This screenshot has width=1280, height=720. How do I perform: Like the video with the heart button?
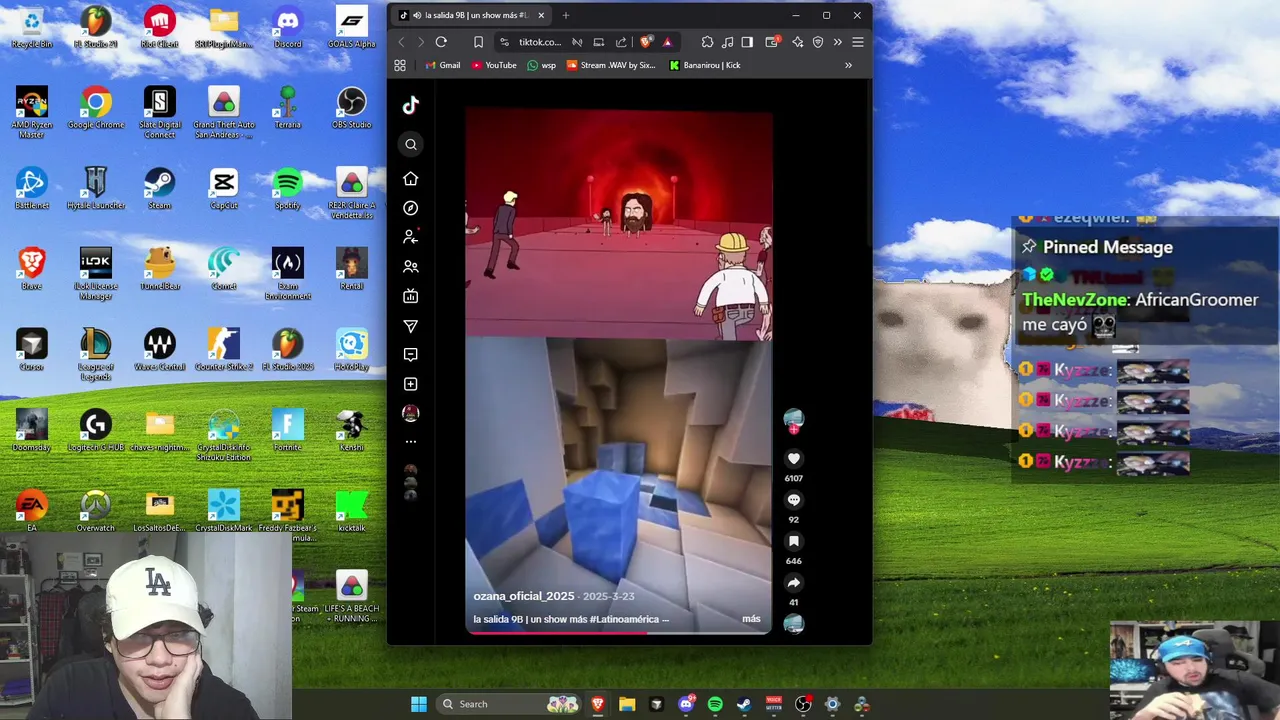(x=794, y=459)
